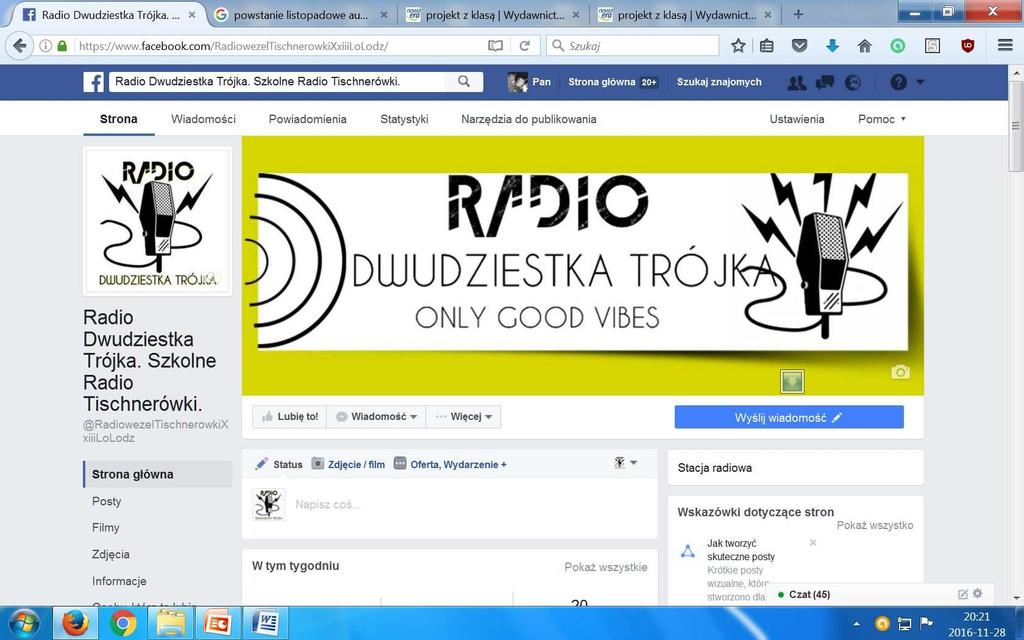Open Filmy in the sidebar

click(106, 528)
